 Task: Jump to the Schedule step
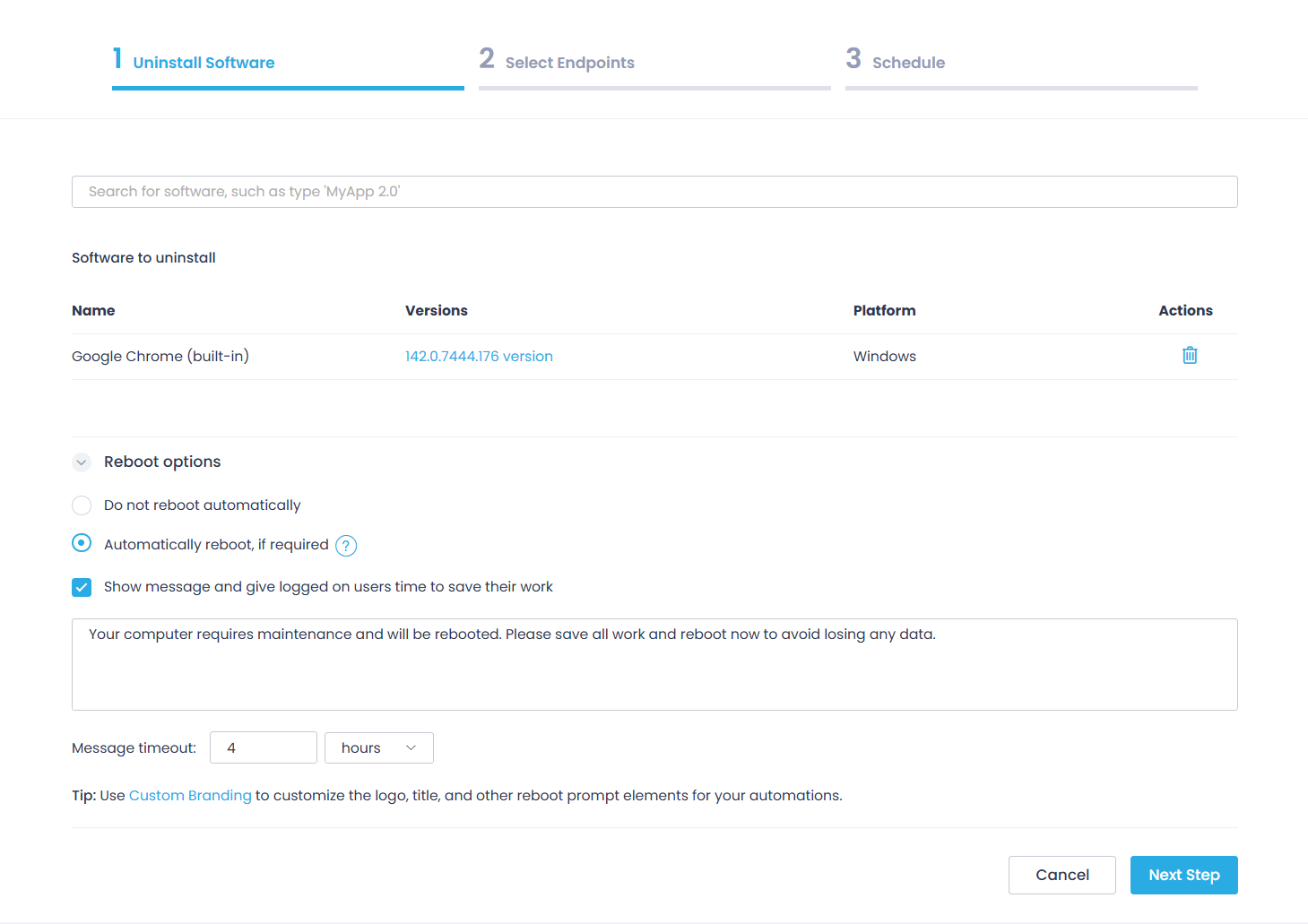908,62
